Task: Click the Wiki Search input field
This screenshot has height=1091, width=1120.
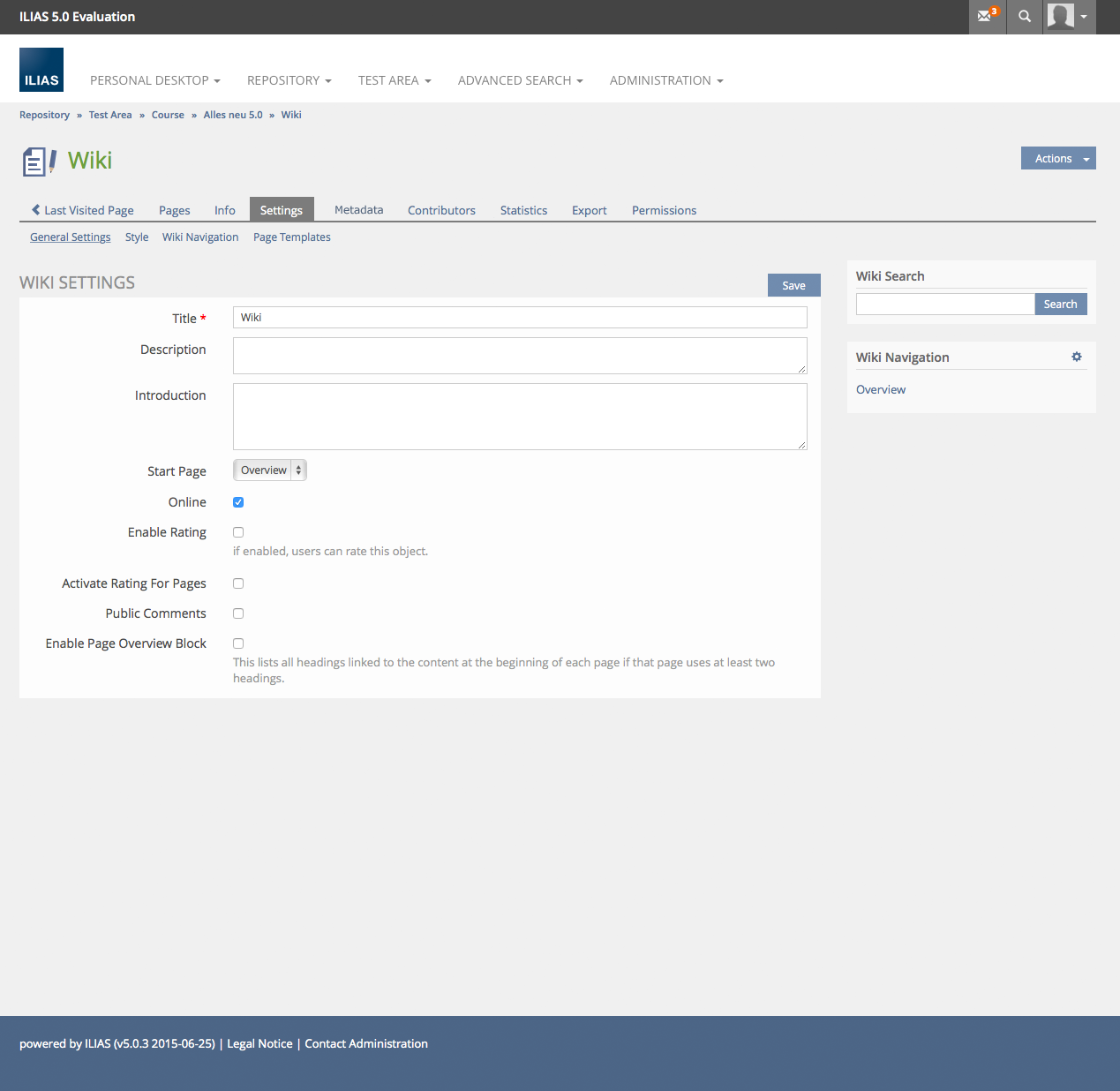Action: [944, 305]
